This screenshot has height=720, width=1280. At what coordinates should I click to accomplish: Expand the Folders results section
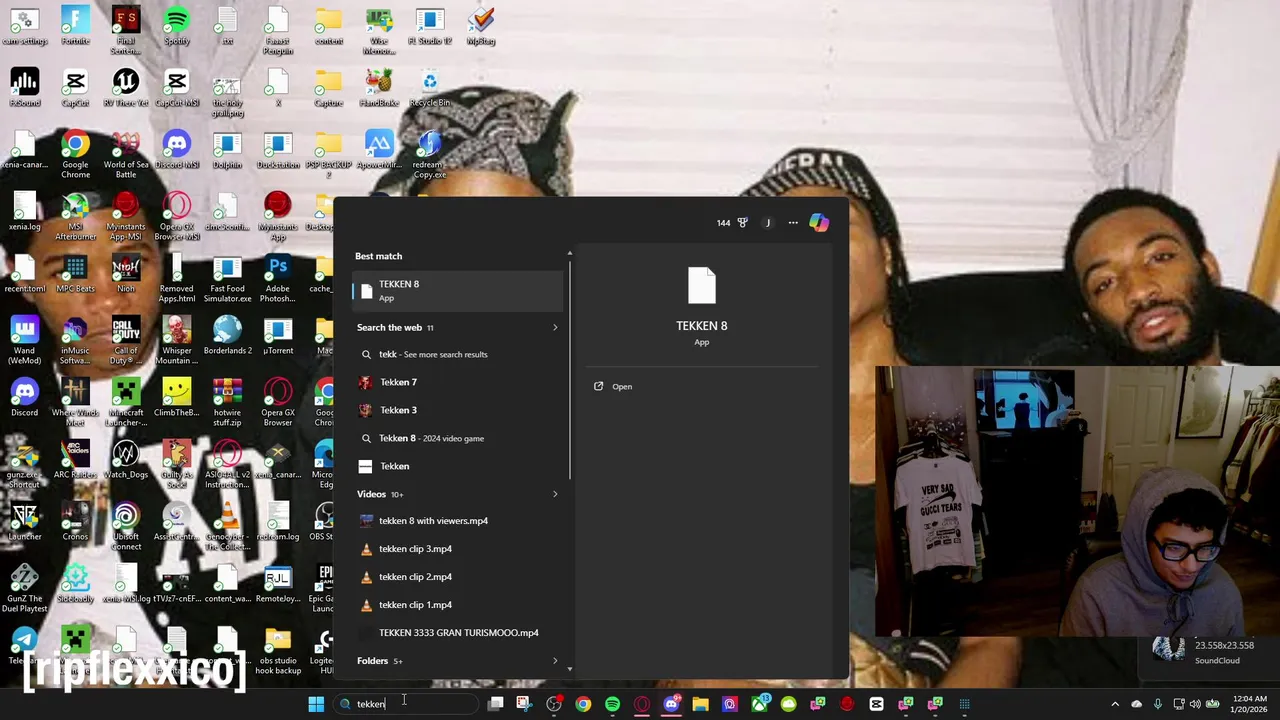tap(555, 661)
